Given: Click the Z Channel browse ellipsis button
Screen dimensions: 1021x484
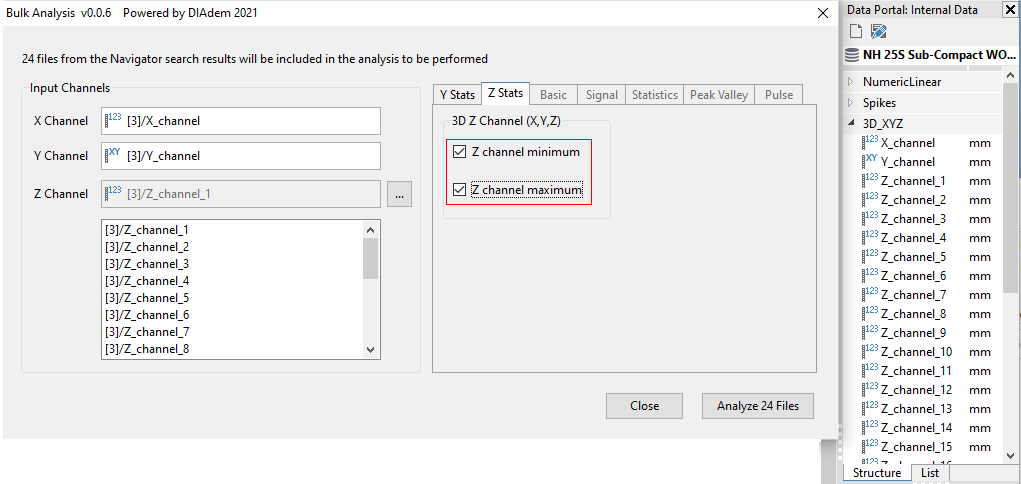Looking at the screenshot, I should click(399, 195).
